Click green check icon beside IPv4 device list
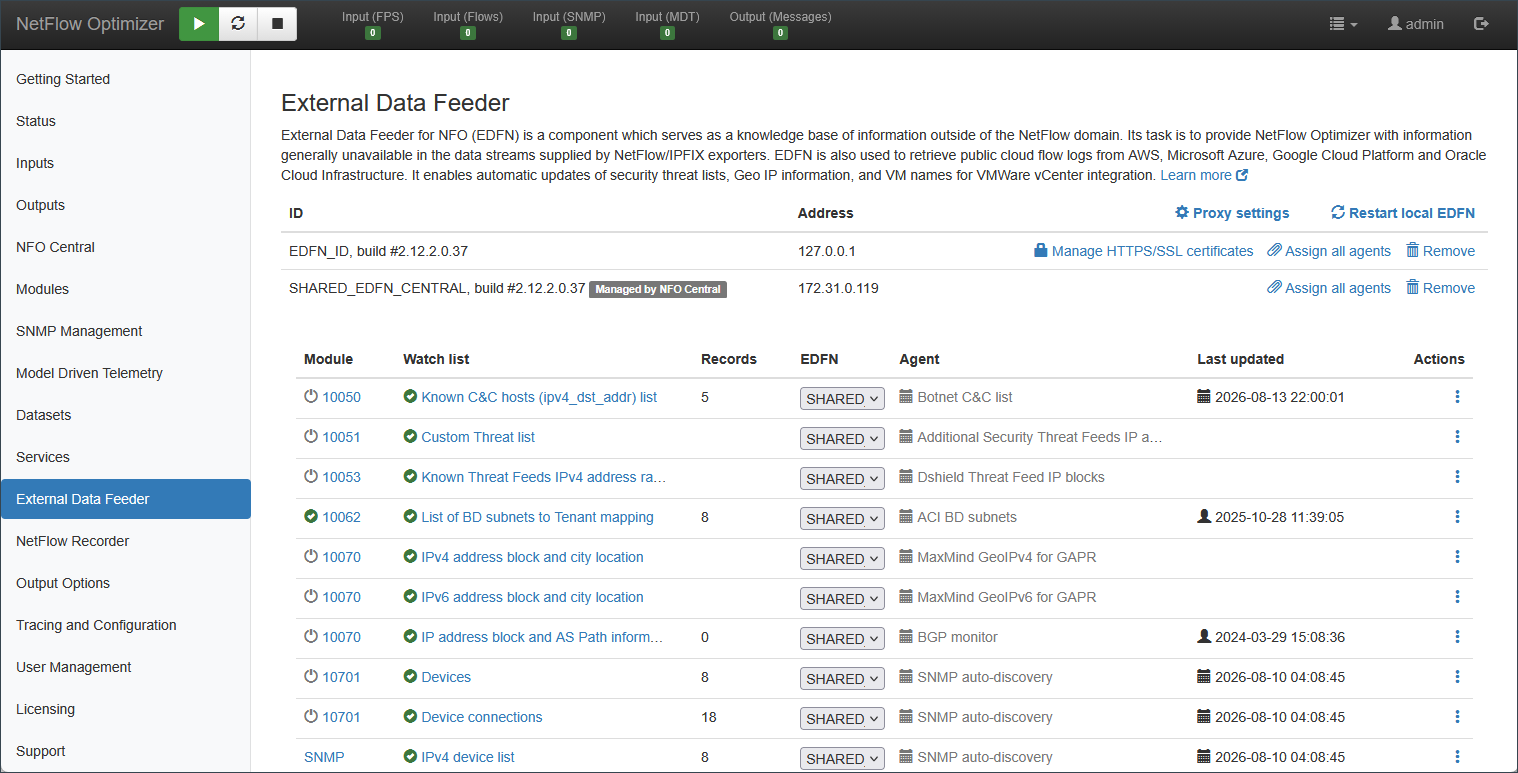1518x773 pixels. pyautogui.click(x=410, y=757)
